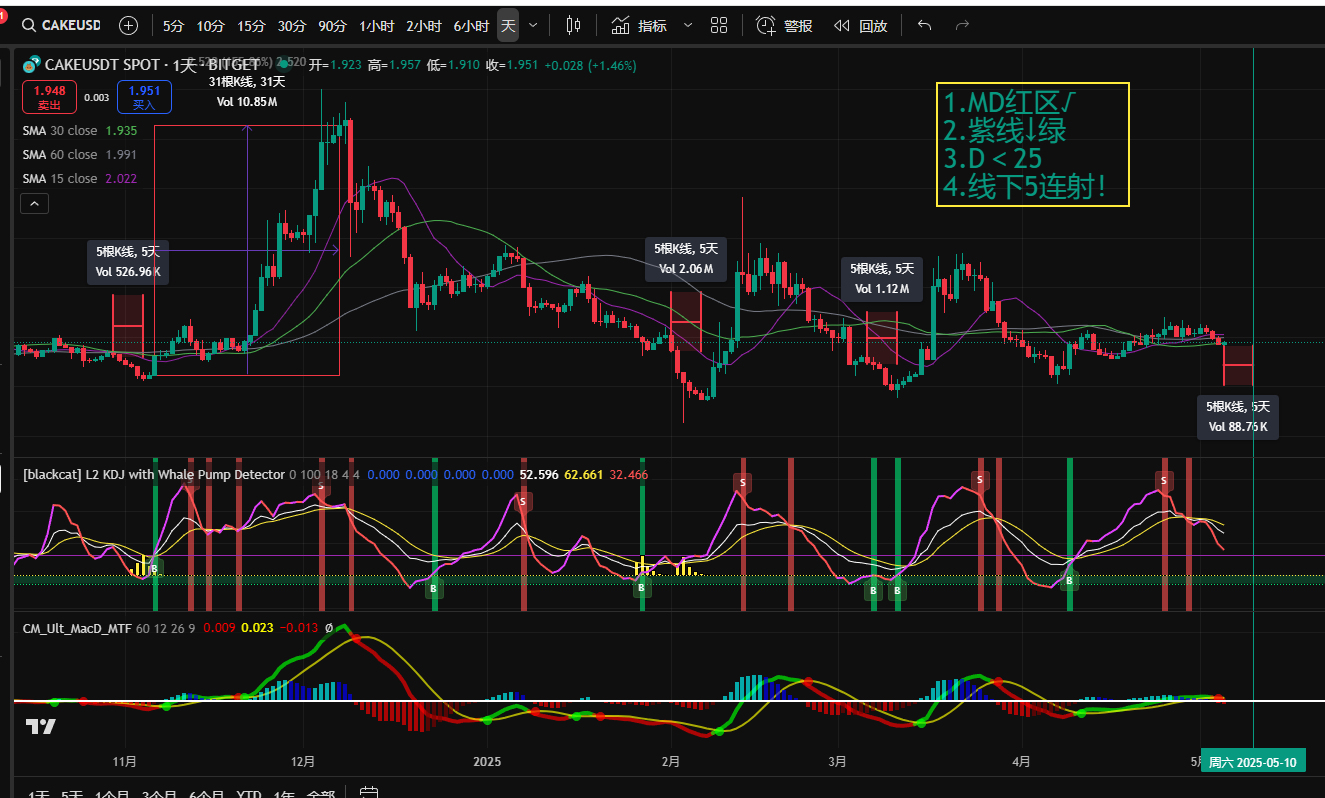Click the 周六 2025-05-10 date label
The width and height of the screenshot is (1325, 798).
[x=1252, y=762]
